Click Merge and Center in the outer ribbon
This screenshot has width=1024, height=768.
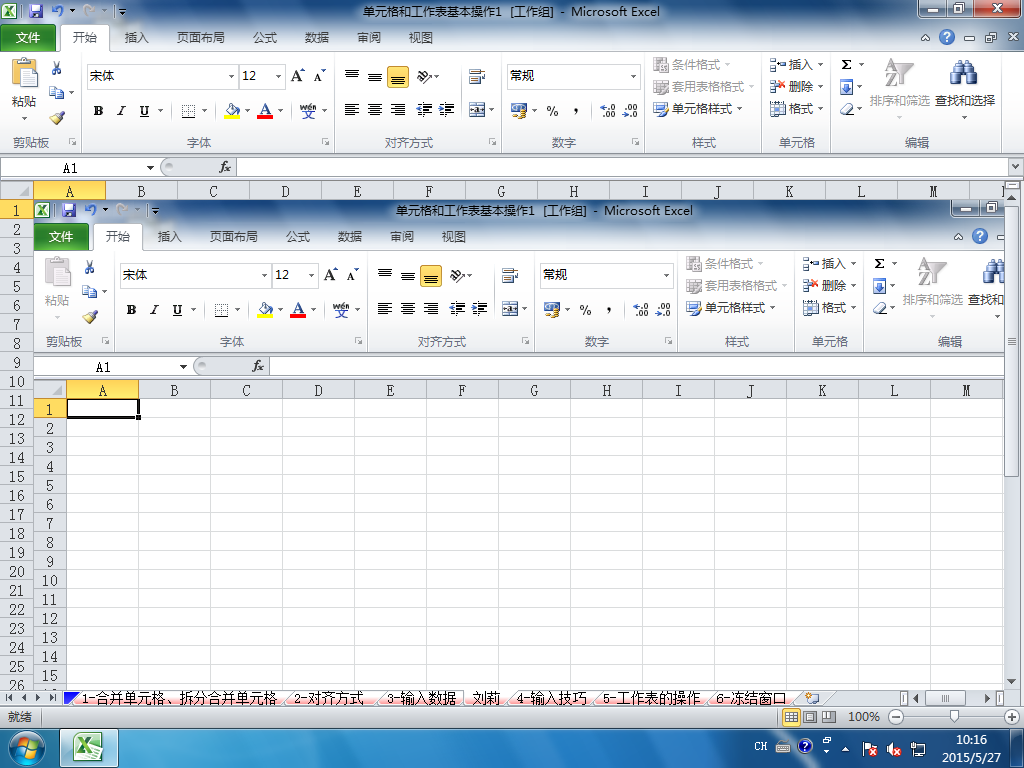click(477, 110)
